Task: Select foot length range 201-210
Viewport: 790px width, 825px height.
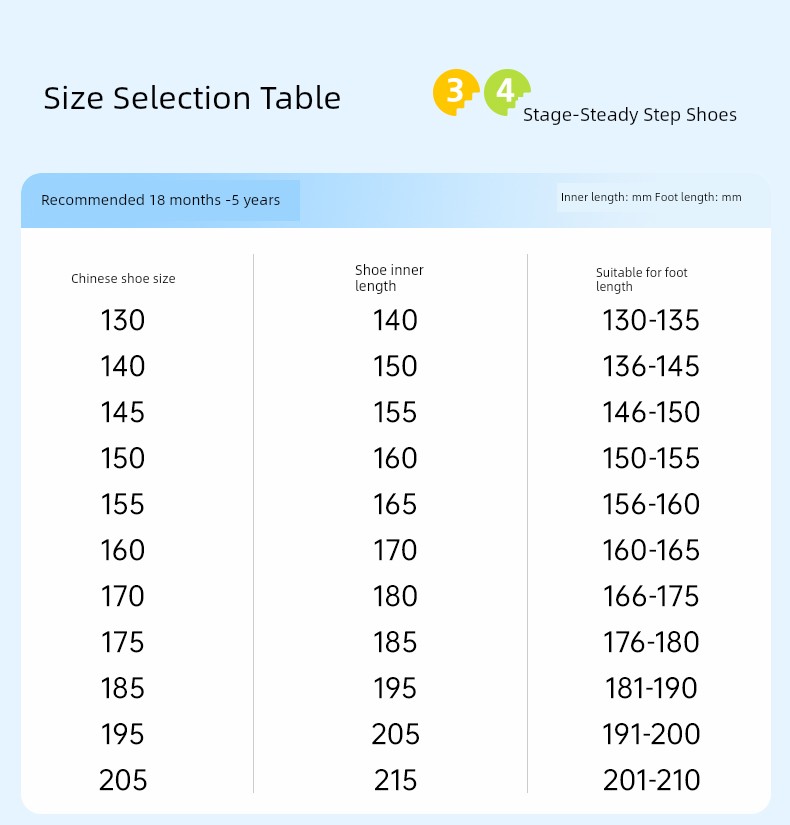Action: pyautogui.click(x=652, y=780)
